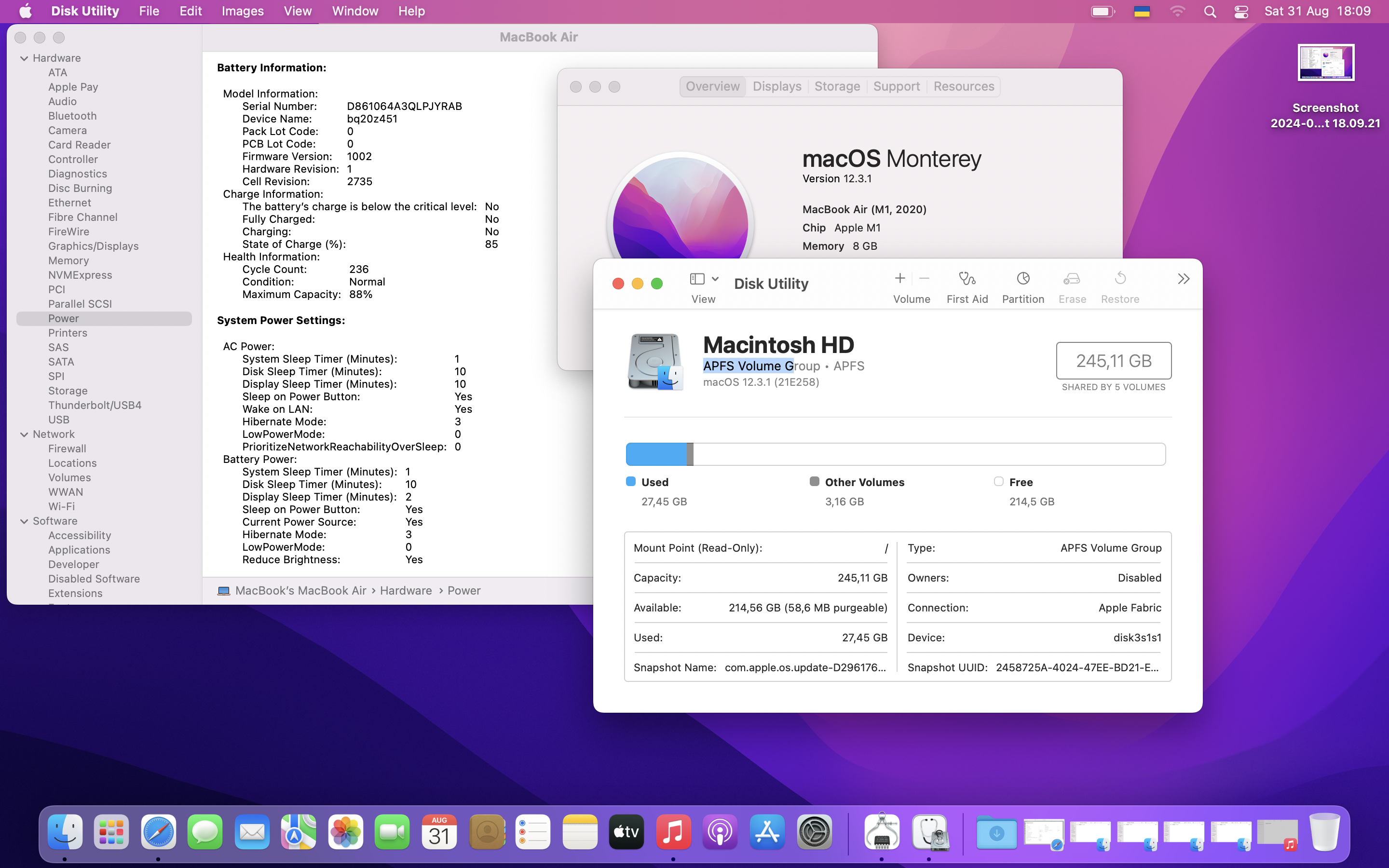Click Hardware in the bottom path bar
Image resolution: width=1389 pixels, height=868 pixels.
[406, 591]
